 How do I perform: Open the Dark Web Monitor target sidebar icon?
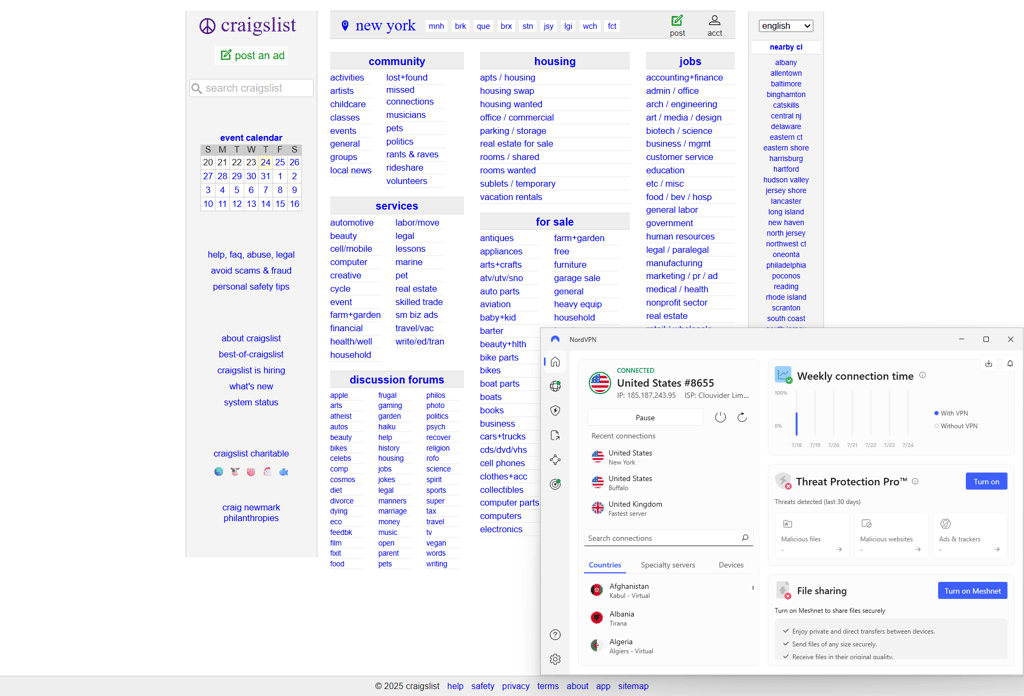[x=555, y=484]
